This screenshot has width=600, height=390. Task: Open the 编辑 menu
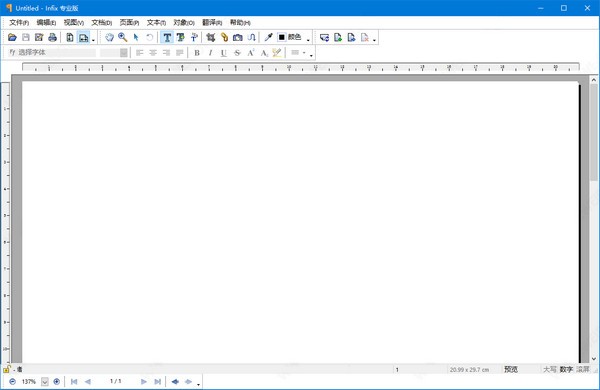coord(46,23)
